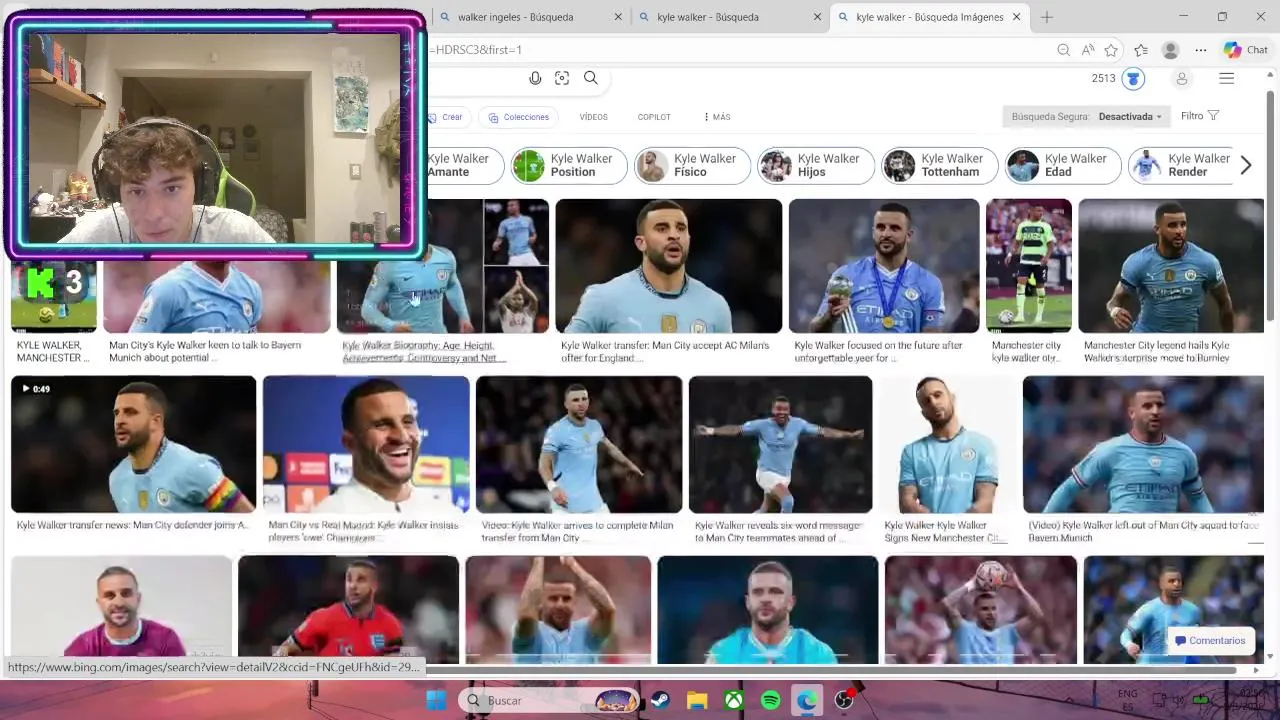Image resolution: width=1280 pixels, height=720 pixels.
Task: Select Kyle Walker Position suggestion chip
Action: click(x=569, y=165)
